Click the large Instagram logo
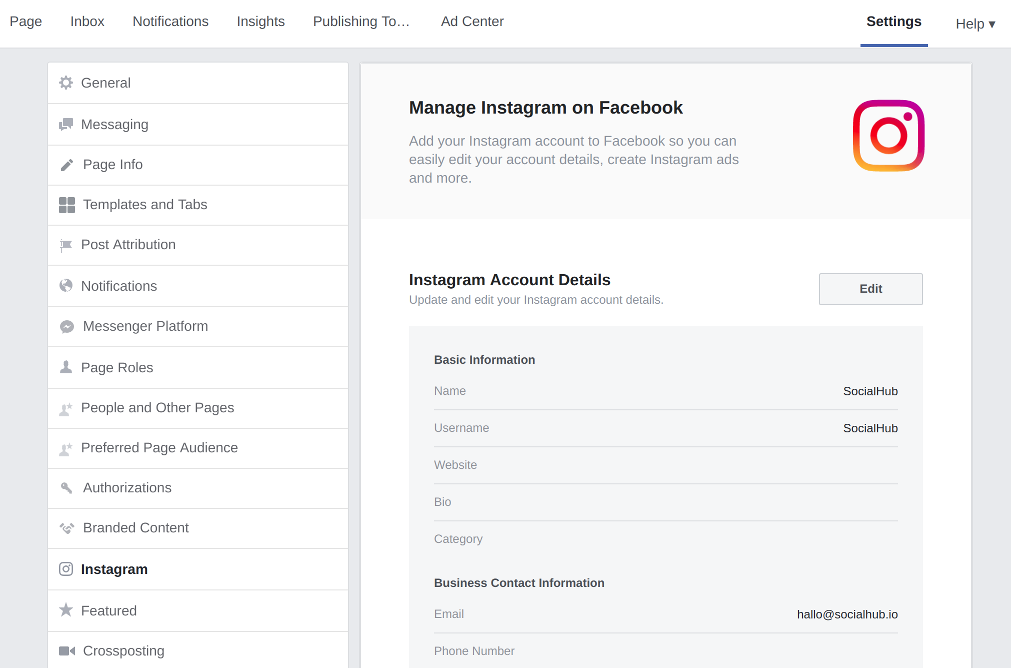 [x=888, y=136]
